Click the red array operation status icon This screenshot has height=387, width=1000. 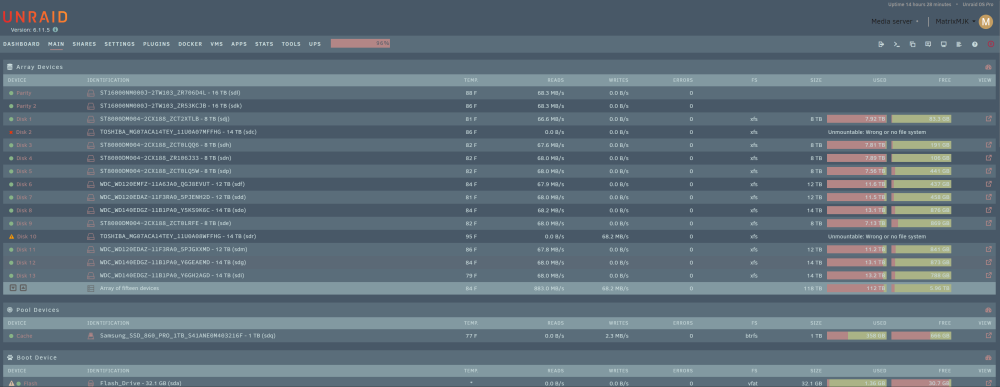click(x=990, y=44)
